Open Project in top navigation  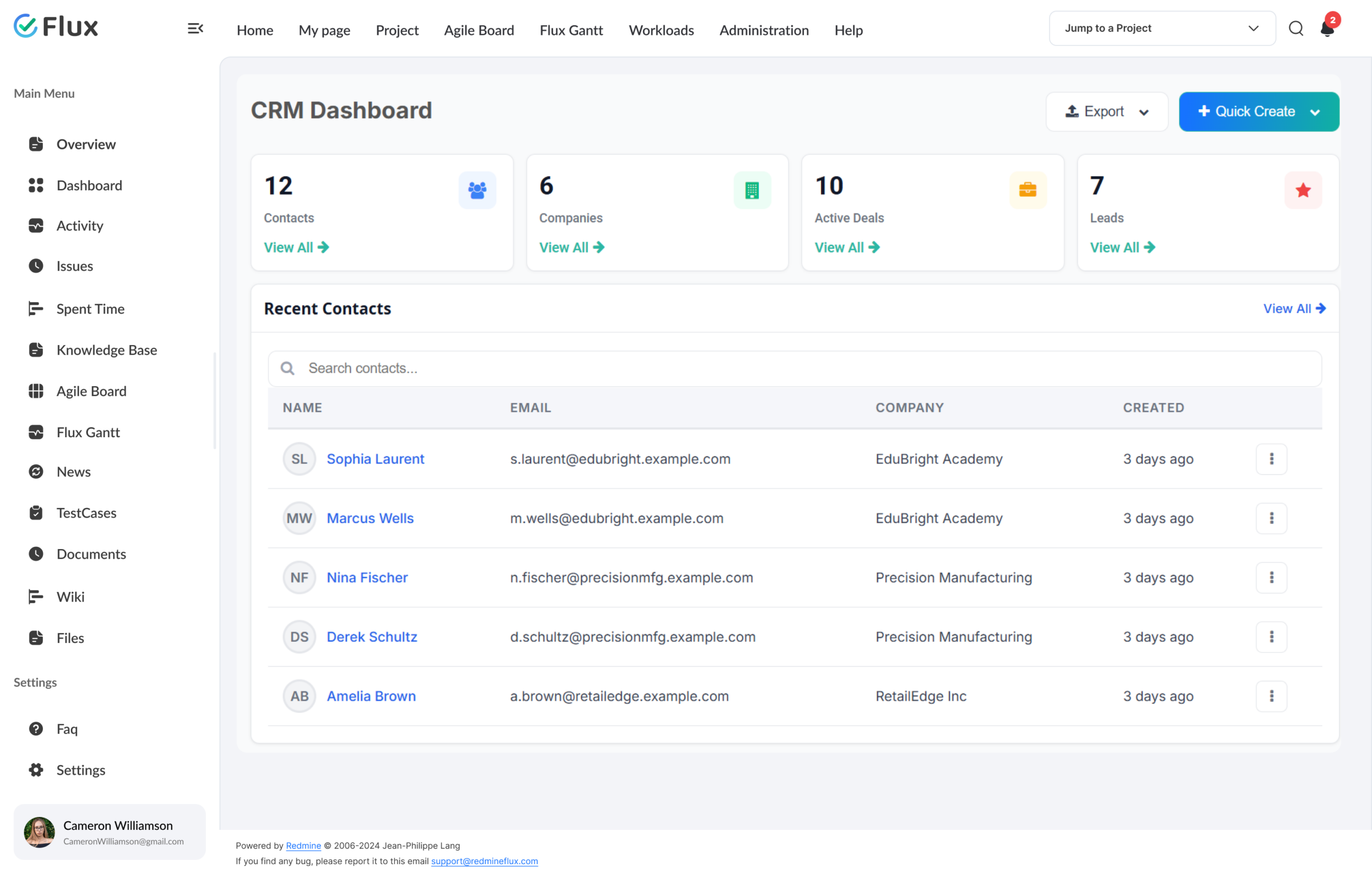pyautogui.click(x=397, y=30)
